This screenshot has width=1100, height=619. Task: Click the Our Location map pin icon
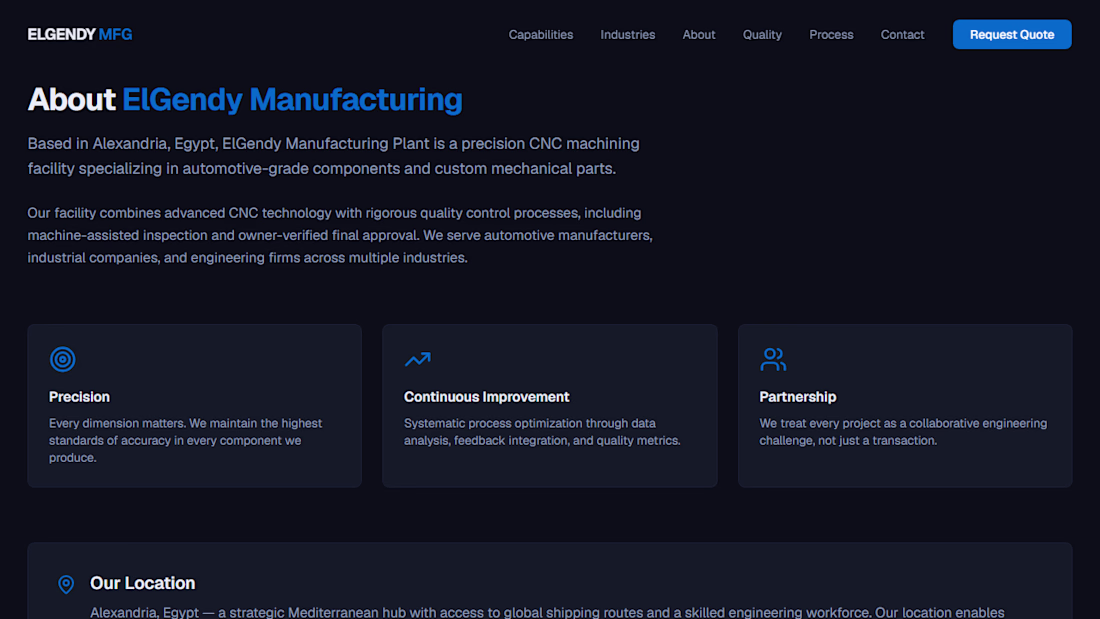[66, 584]
